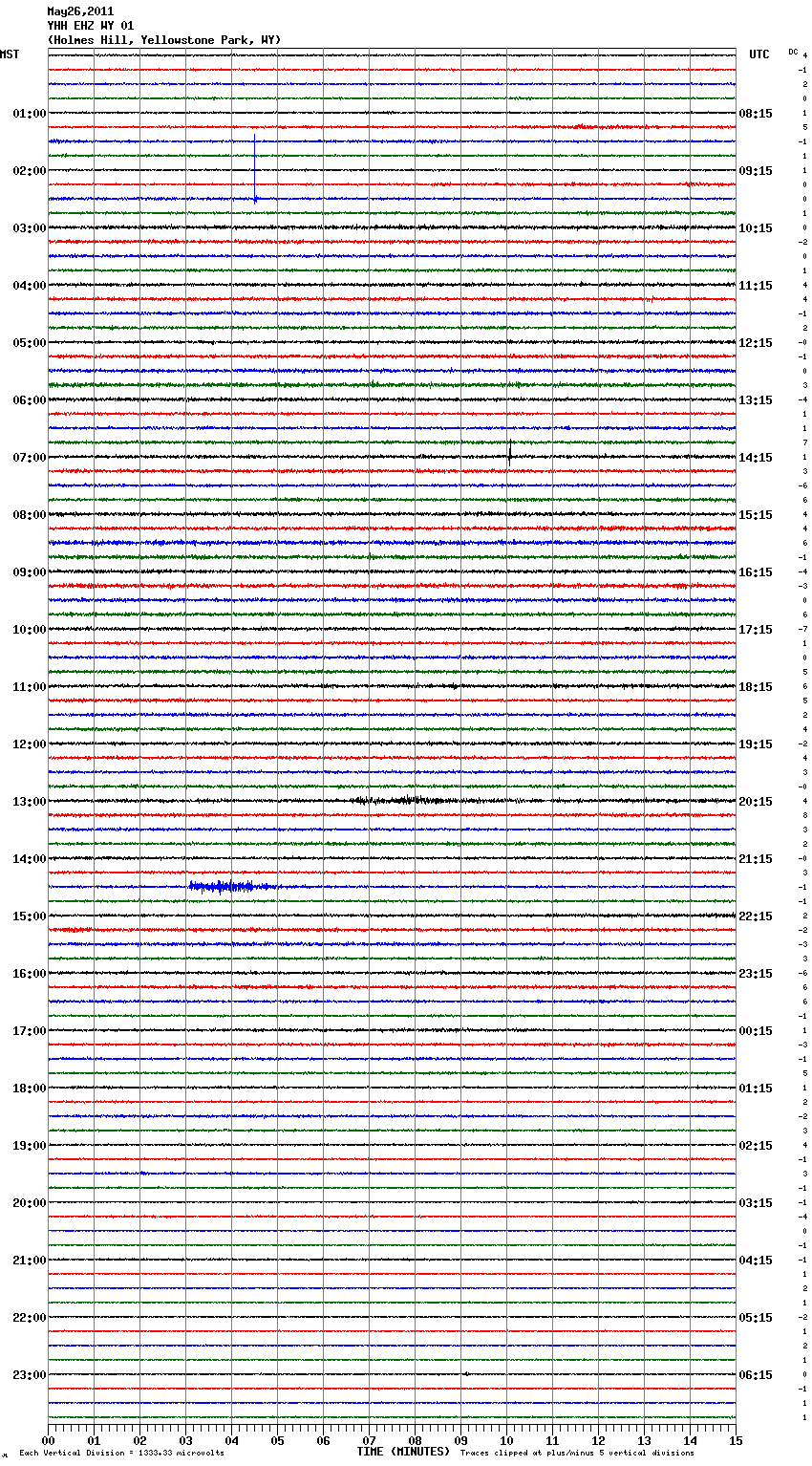Click the 10:15 UTC time label
The image size is (812, 1466).
[756, 228]
